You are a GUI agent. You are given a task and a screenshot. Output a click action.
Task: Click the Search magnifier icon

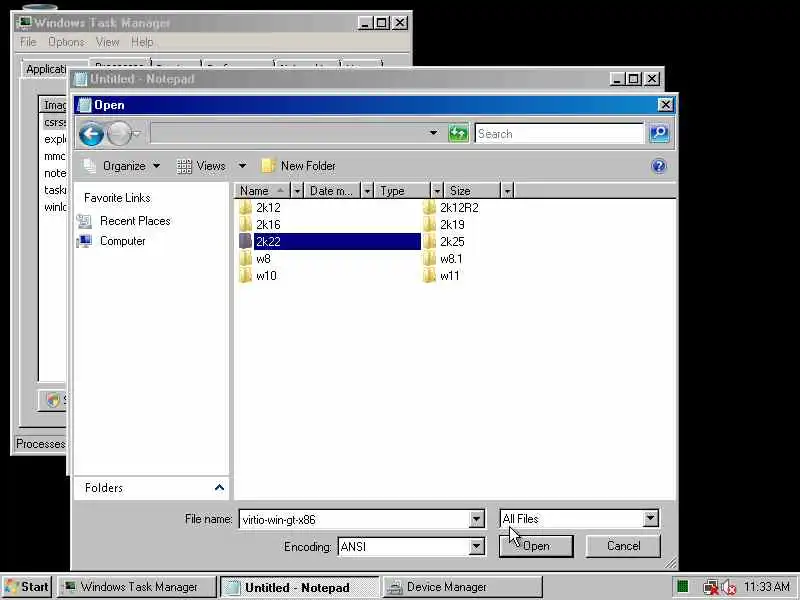coord(659,134)
